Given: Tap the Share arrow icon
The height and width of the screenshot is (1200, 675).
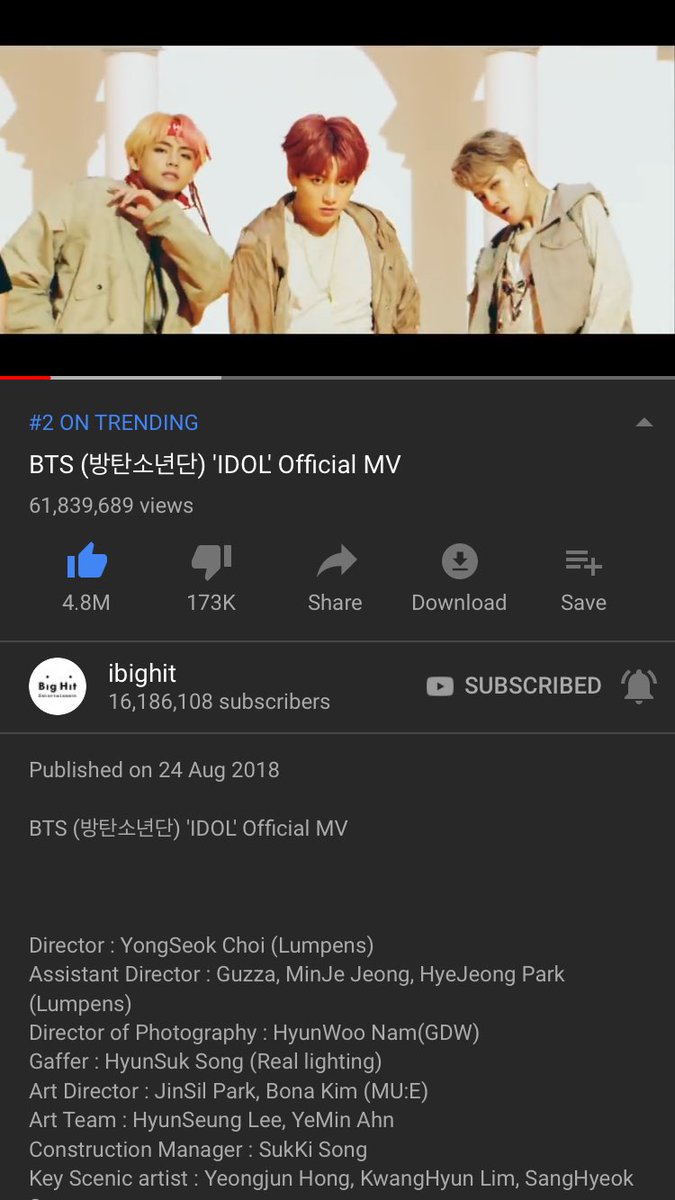Looking at the screenshot, I should [336, 562].
